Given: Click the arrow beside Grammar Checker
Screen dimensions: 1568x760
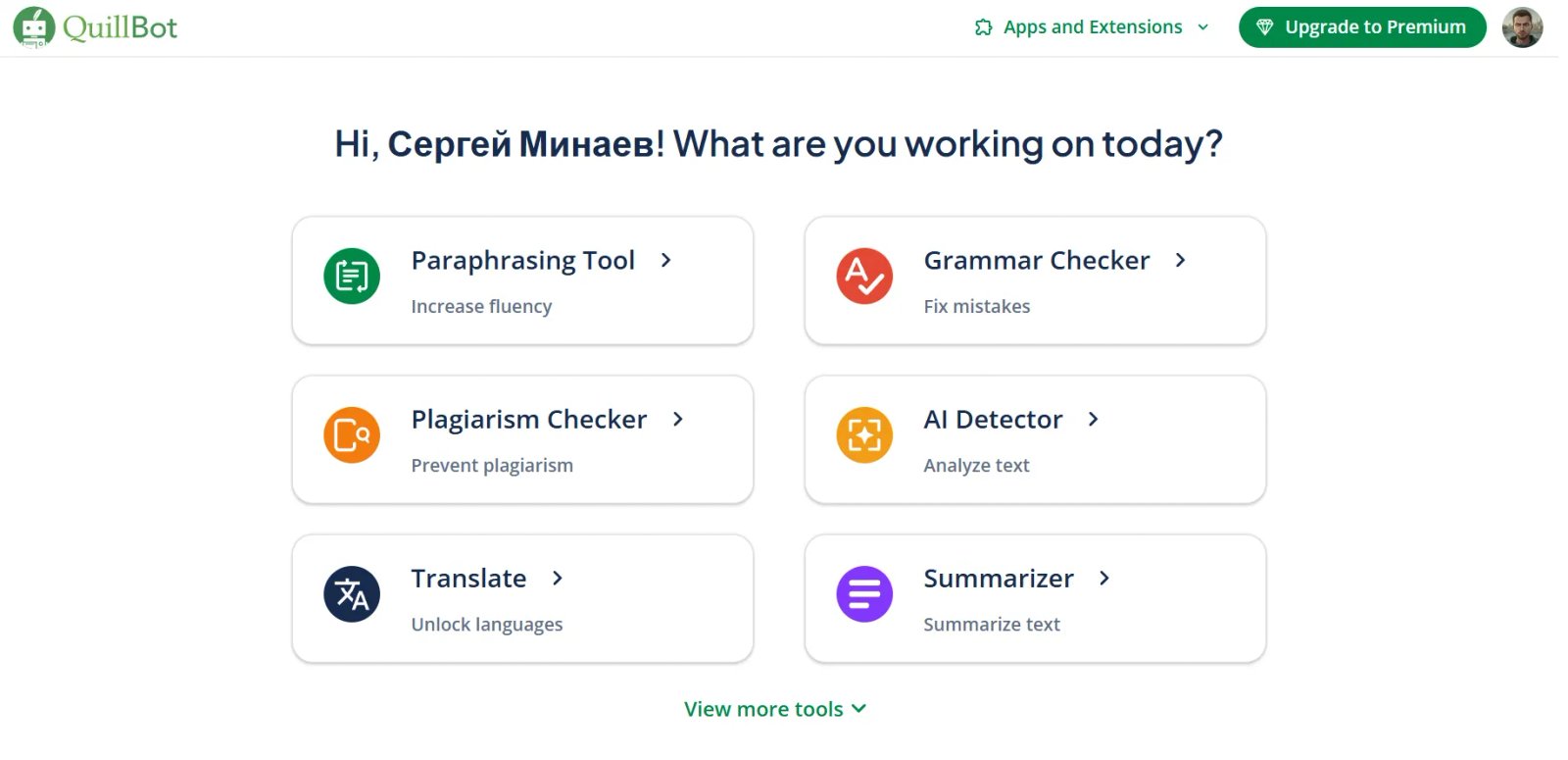Looking at the screenshot, I should (x=1181, y=260).
